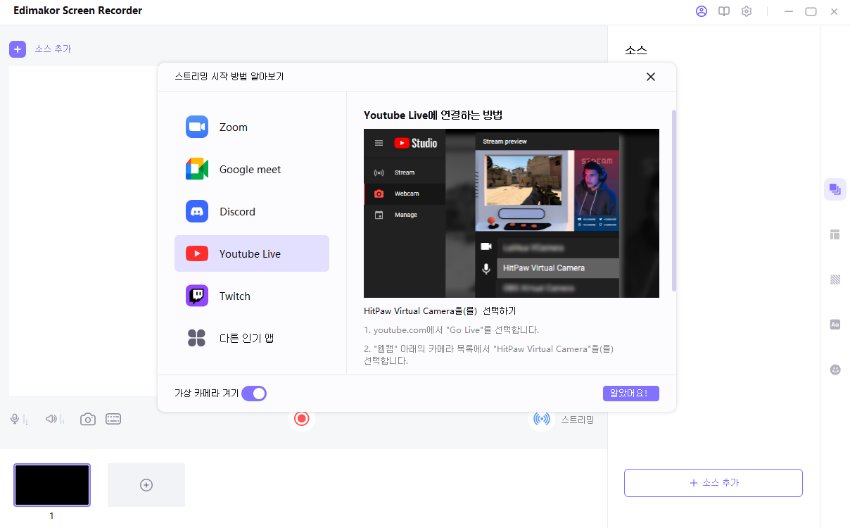Minimize the Edimakor Screen Recorder window
This screenshot has width=850, height=528.
click(788, 11)
